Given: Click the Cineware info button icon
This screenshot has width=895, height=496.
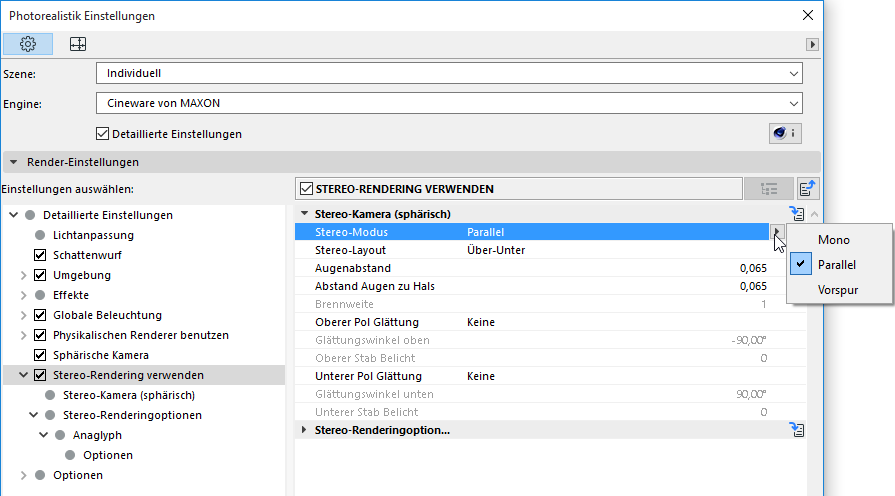Looking at the screenshot, I should [x=784, y=134].
